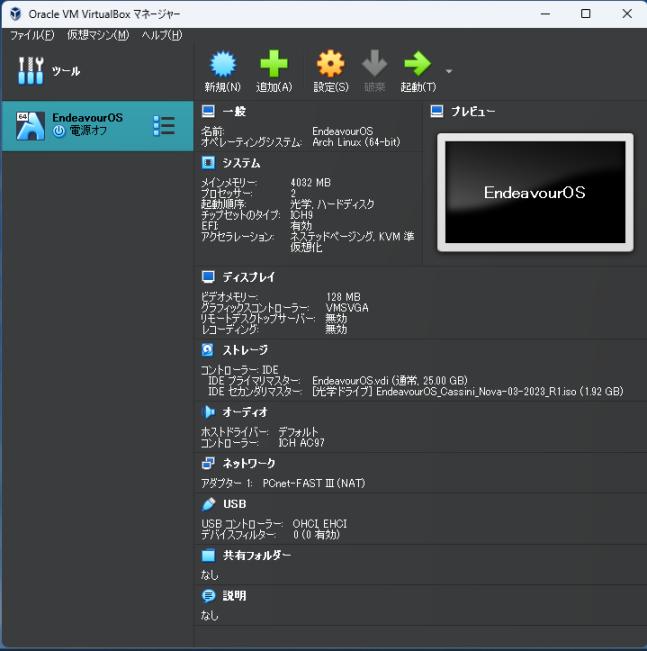Click the EndeavourOS_Cassini_Nova ISO optical drive entry
This screenshot has width=647, height=651.
[x=467, y=392]
